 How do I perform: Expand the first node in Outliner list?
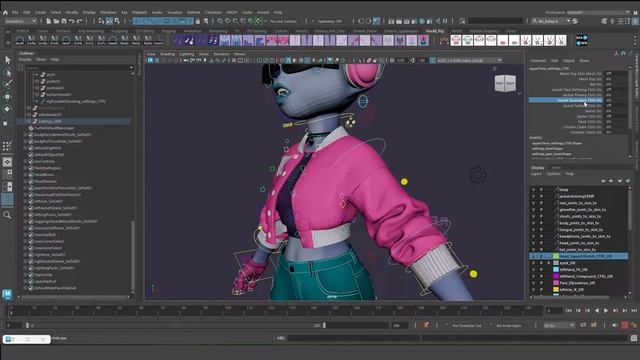(x=36, y=75)
